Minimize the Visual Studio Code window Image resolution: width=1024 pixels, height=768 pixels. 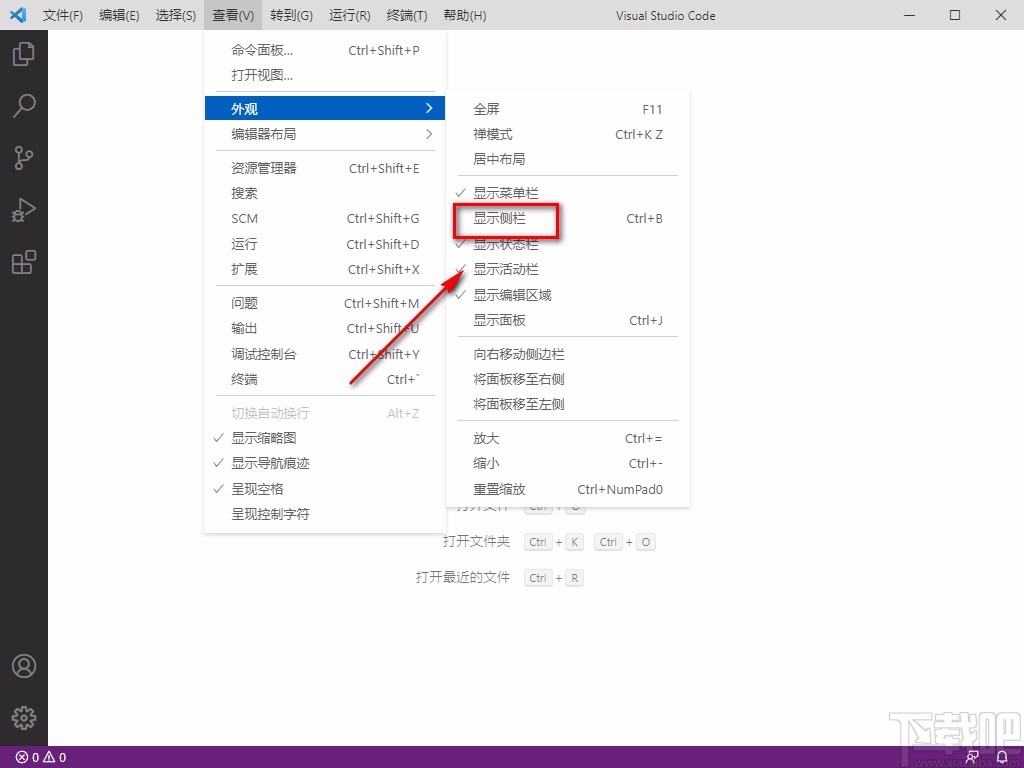(x=910, y=15)
